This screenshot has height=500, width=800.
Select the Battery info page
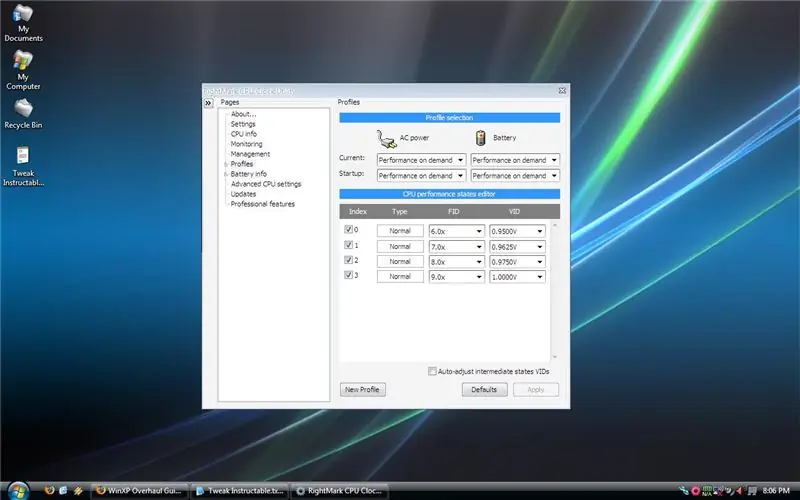[248, 173]
